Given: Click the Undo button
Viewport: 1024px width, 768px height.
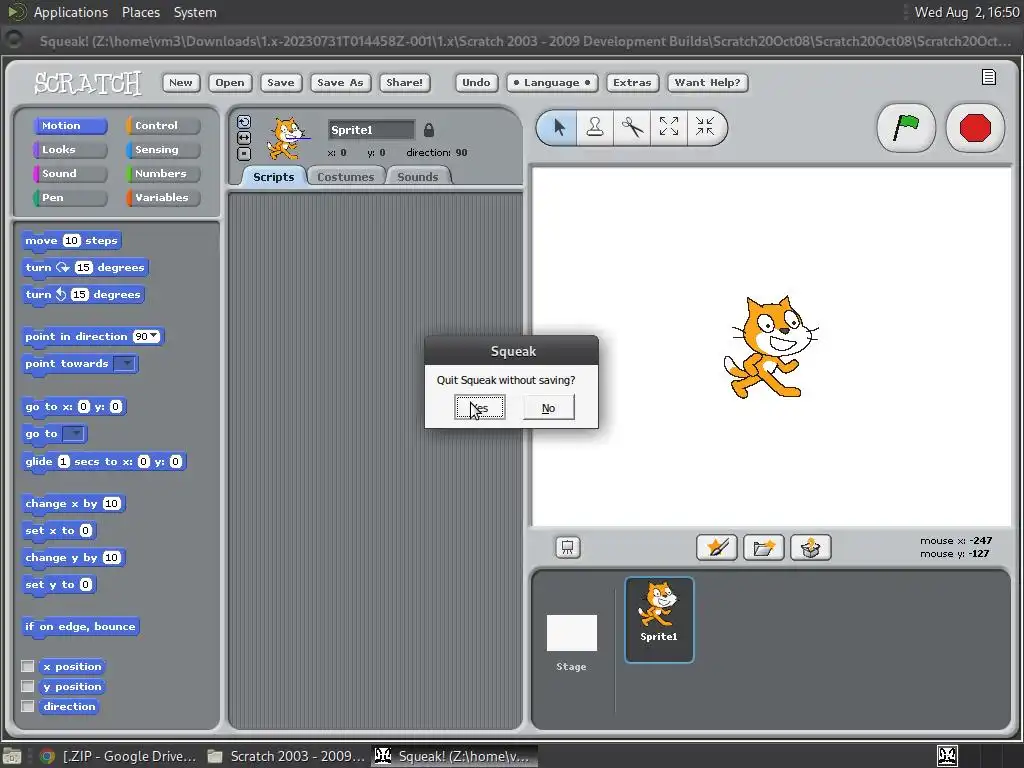Looking at the screenshot, I should point(476,82).
